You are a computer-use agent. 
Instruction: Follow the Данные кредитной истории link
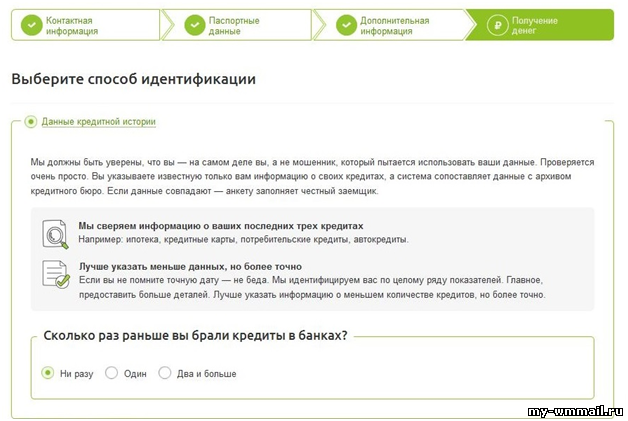click(x=99, y=122)
